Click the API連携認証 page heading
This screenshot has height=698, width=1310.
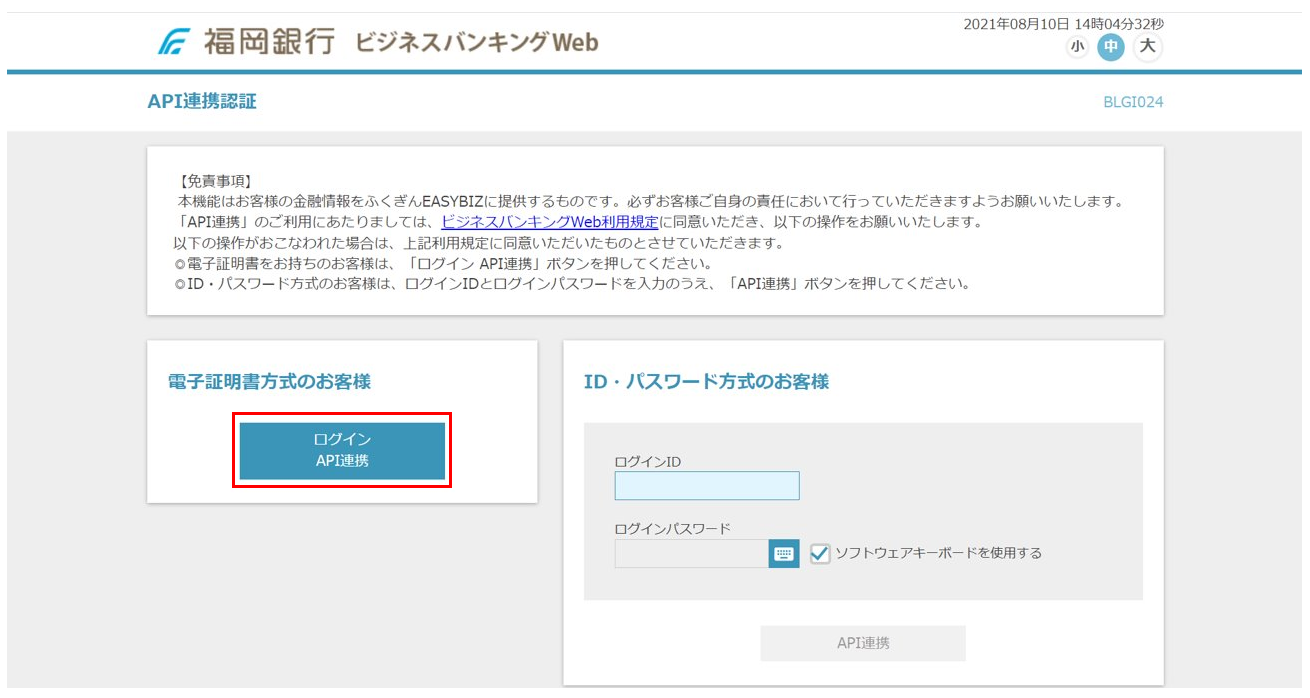pos(202,101)
